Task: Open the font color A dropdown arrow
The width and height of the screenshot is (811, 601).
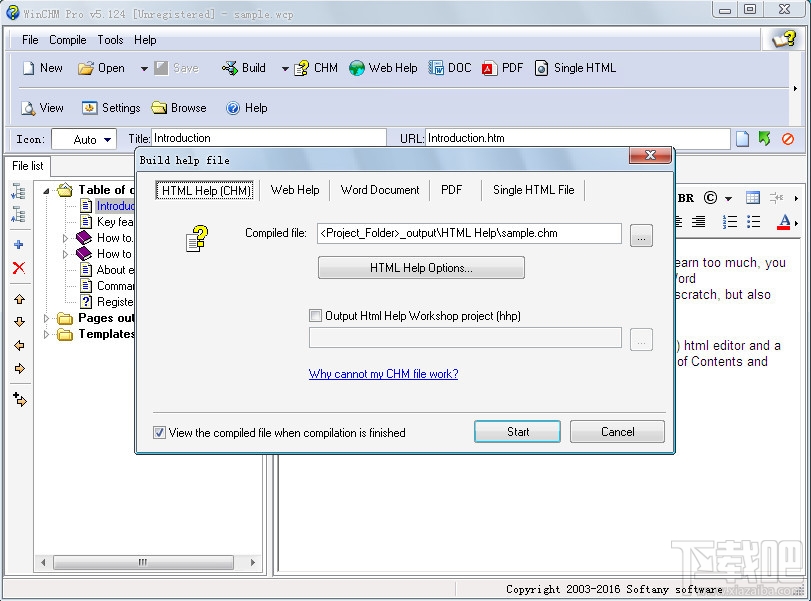Action: (x=797, y=222)
